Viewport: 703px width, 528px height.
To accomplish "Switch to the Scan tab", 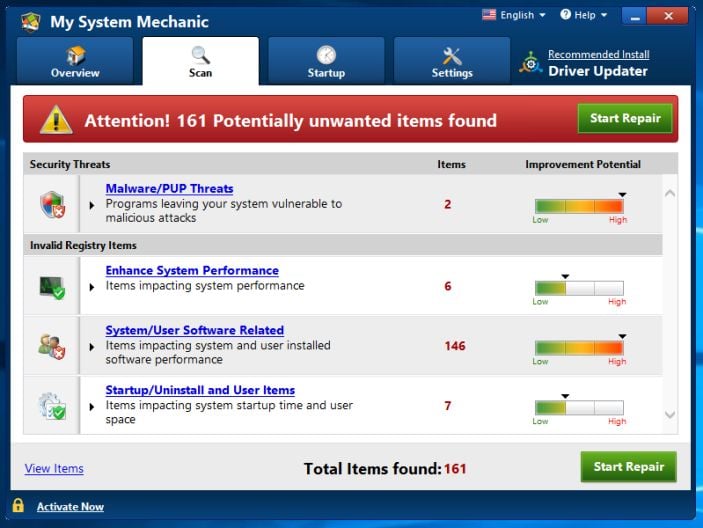I will pos(200,61).
